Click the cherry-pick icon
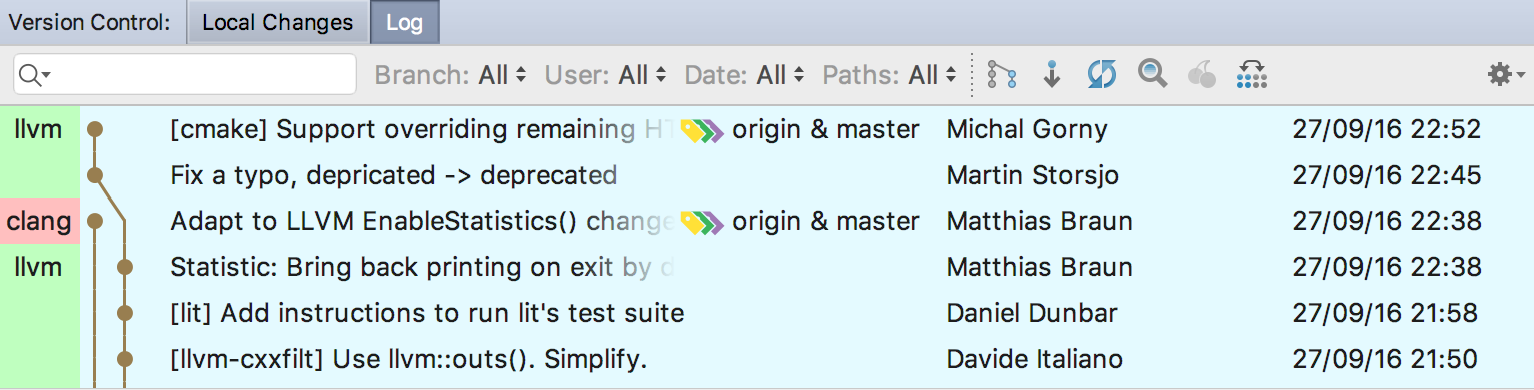This screenshot has width=1534, height=390. [x=1203, y=74]
